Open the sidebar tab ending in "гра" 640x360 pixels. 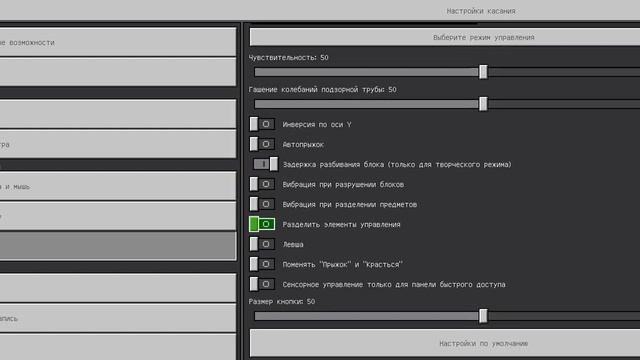point(118,144)
